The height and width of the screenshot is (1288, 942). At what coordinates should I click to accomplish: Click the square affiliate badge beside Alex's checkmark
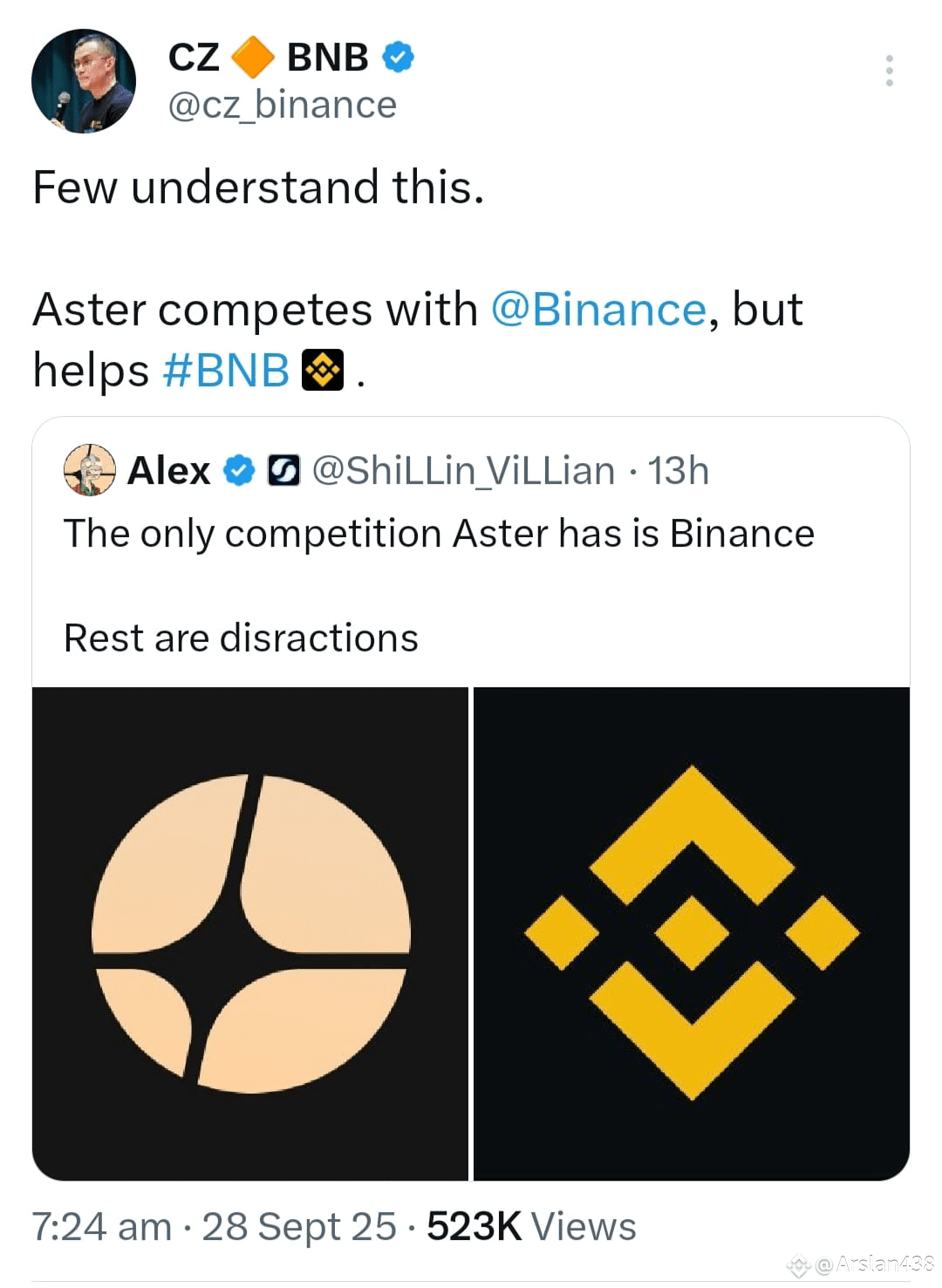(284, 470)
